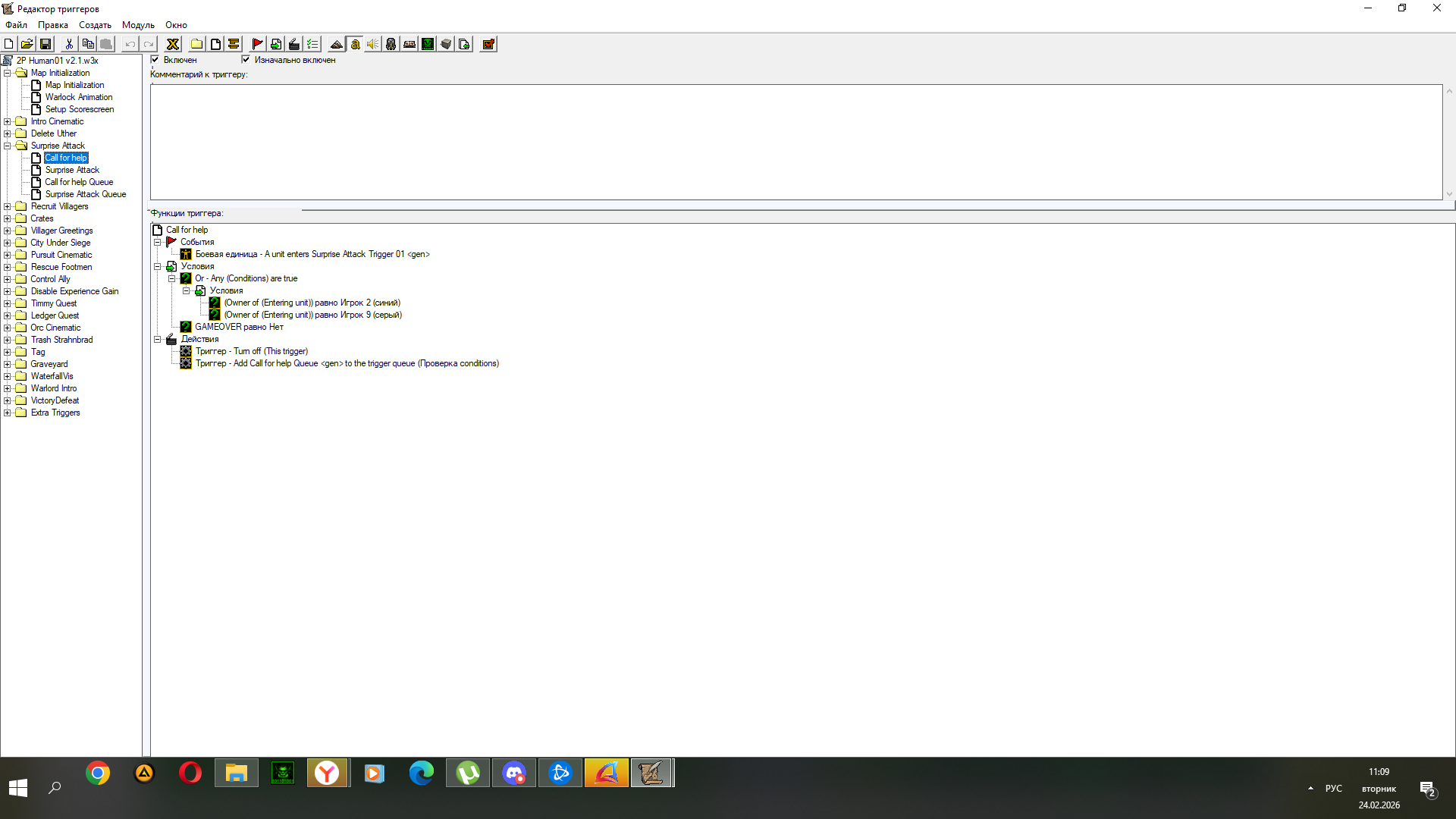The width and height of the screenshot is (1456, 819).
Task: Click Test Map checkmark icon
Action: point(488,44)
